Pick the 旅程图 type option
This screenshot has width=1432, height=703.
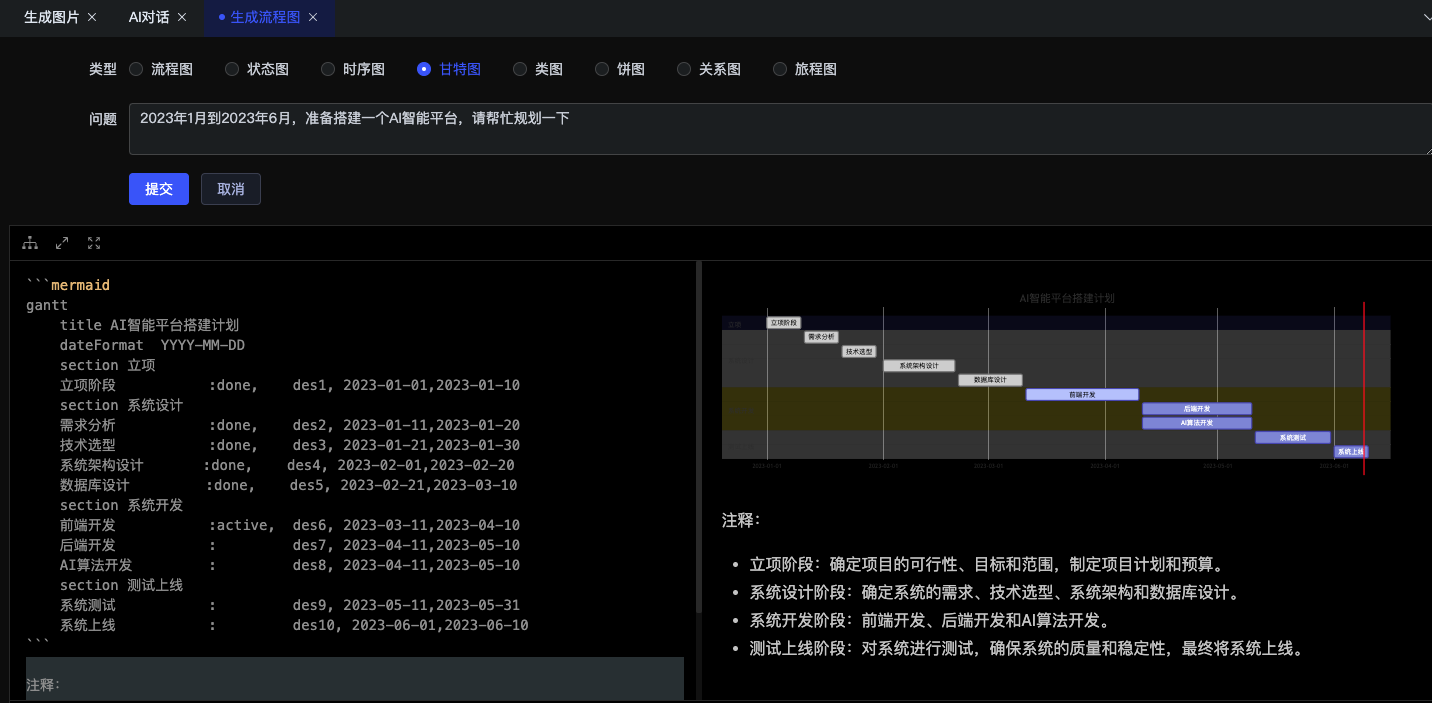pyautogui.click(x=780, y=69)
